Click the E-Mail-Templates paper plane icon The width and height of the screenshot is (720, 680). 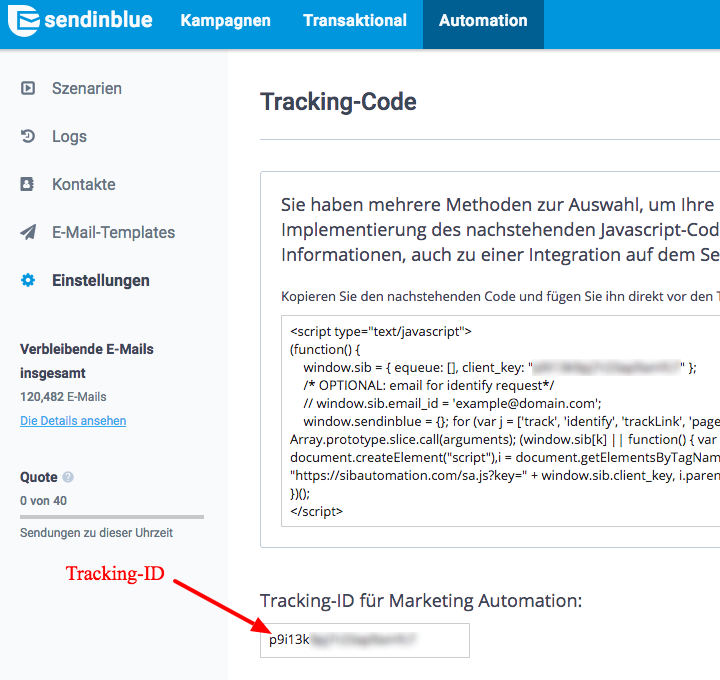(x=28, y=232)
